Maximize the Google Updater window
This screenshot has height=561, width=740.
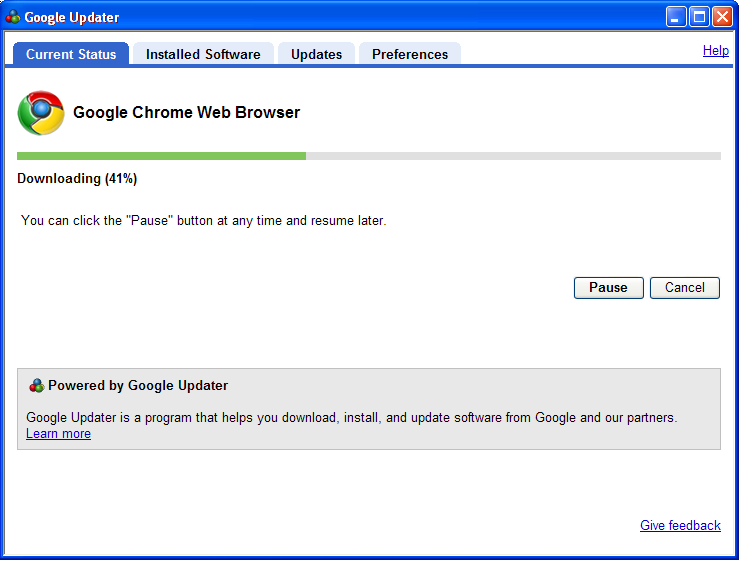[x=699, y=17]
